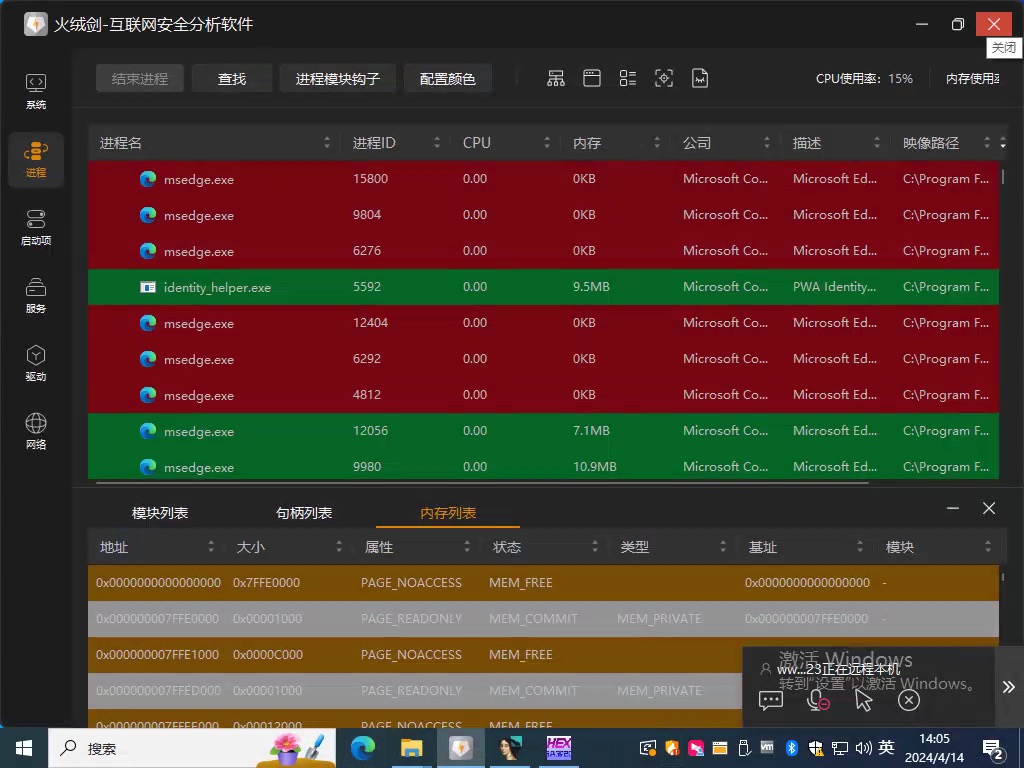Open the 驱动 sidebar section
Image resolution: width=1024 pixels, height=768 pixels.
point(36,363)
